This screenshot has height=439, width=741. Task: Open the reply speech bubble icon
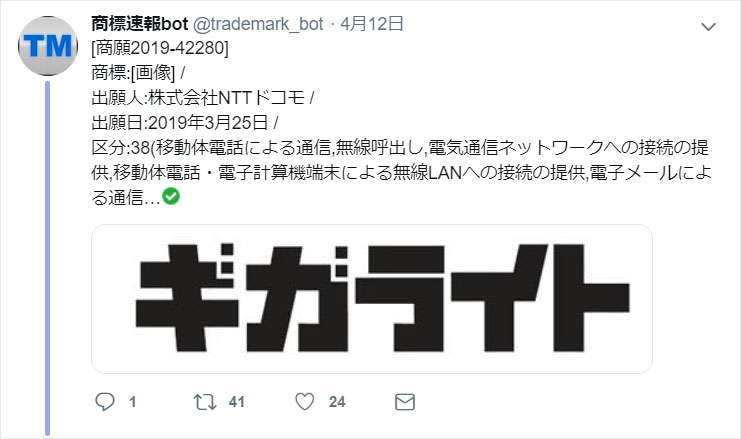coord(105,402)
